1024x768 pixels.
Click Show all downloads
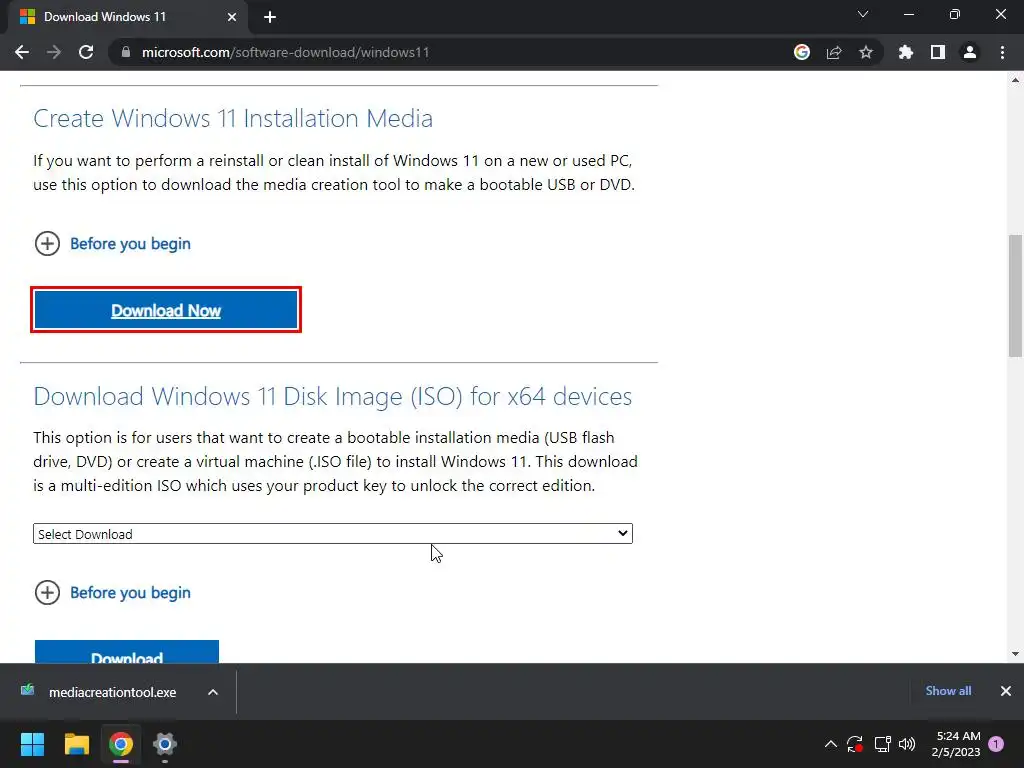click(x=948, y=691)
